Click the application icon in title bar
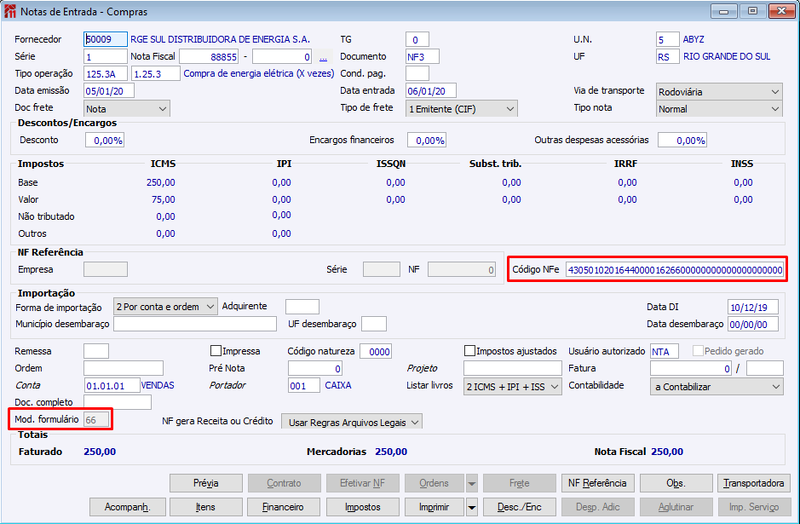 10,11
